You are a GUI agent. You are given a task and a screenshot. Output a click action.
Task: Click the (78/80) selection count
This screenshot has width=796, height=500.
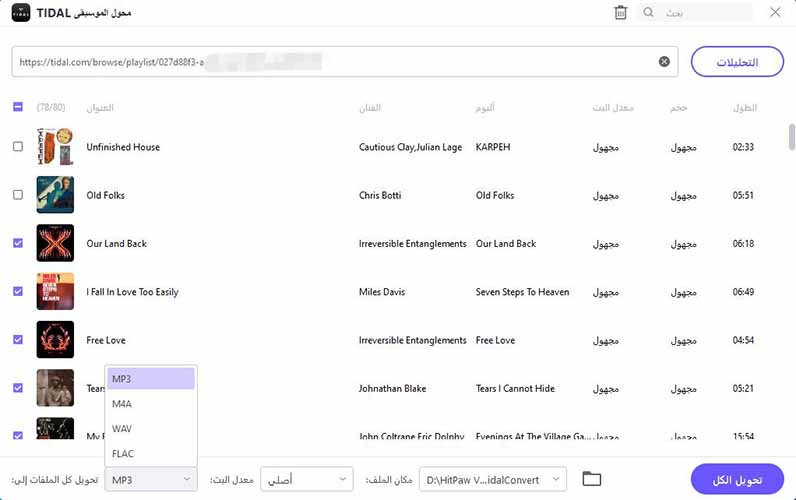pyautogui.click(x=51, y=107)
